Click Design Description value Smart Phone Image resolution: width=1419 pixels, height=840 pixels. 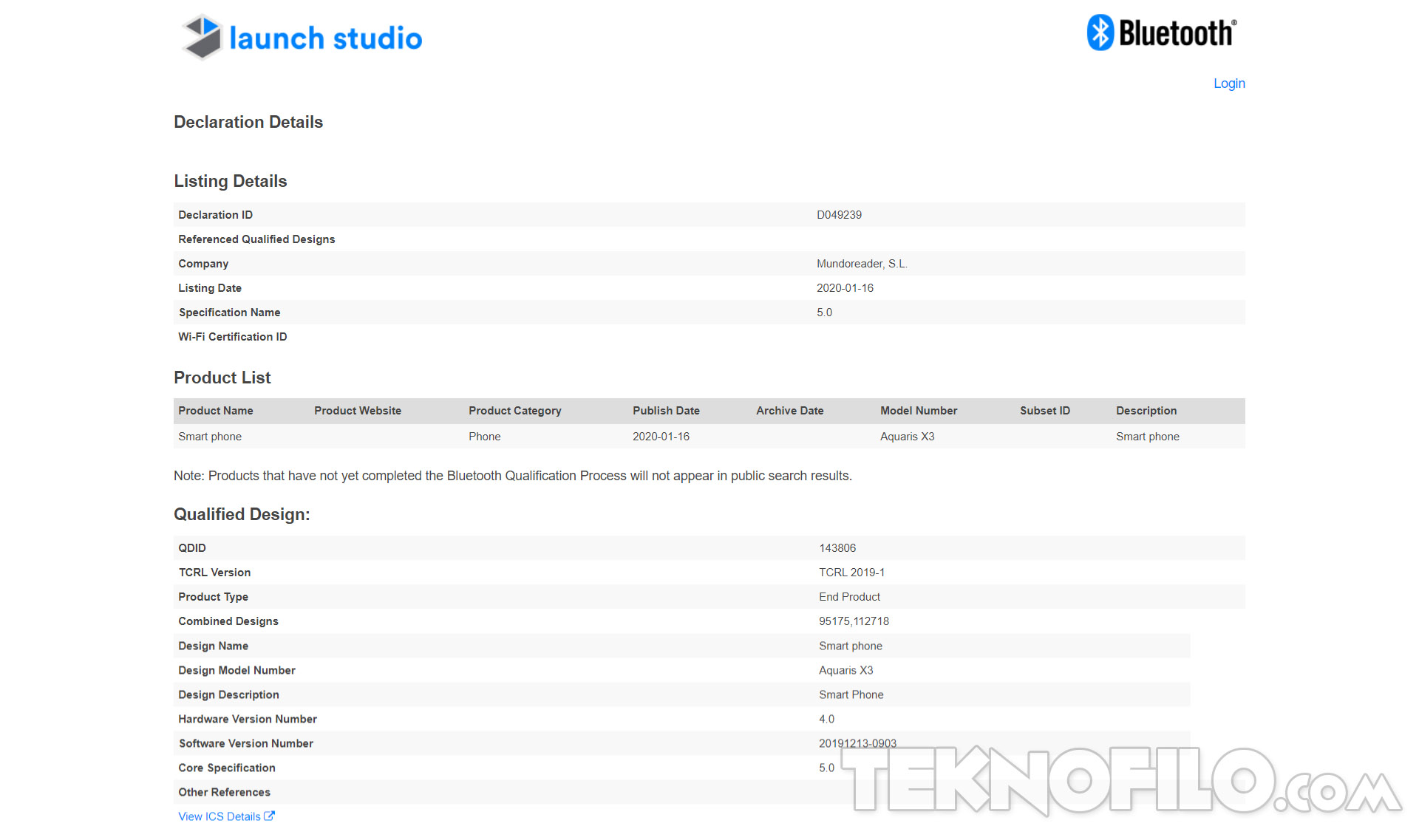851,694
